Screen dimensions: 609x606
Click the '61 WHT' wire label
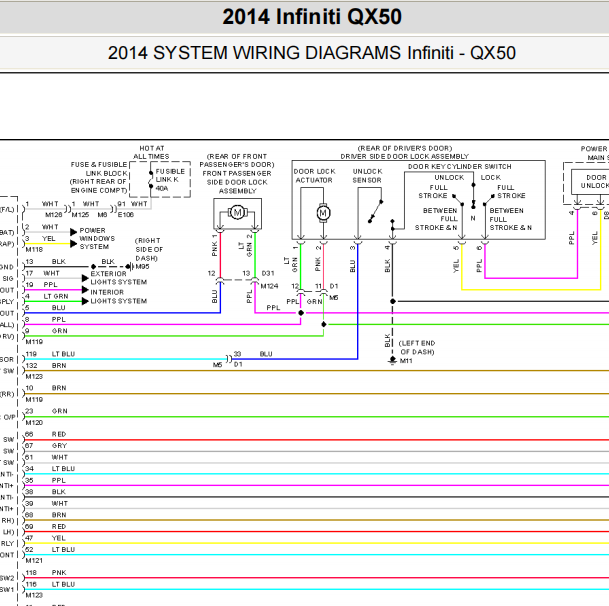tap(47, 457)
